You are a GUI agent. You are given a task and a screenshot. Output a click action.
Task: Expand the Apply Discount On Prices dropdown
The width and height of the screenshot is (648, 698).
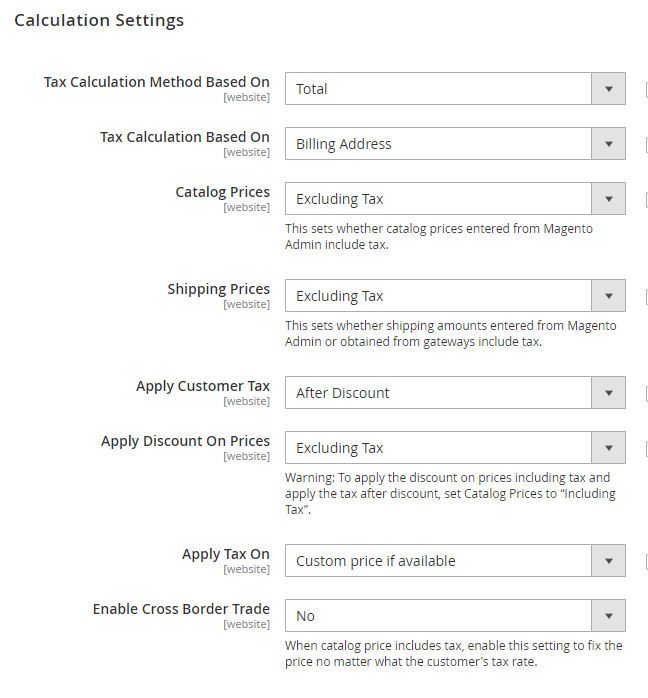[455, 448]
